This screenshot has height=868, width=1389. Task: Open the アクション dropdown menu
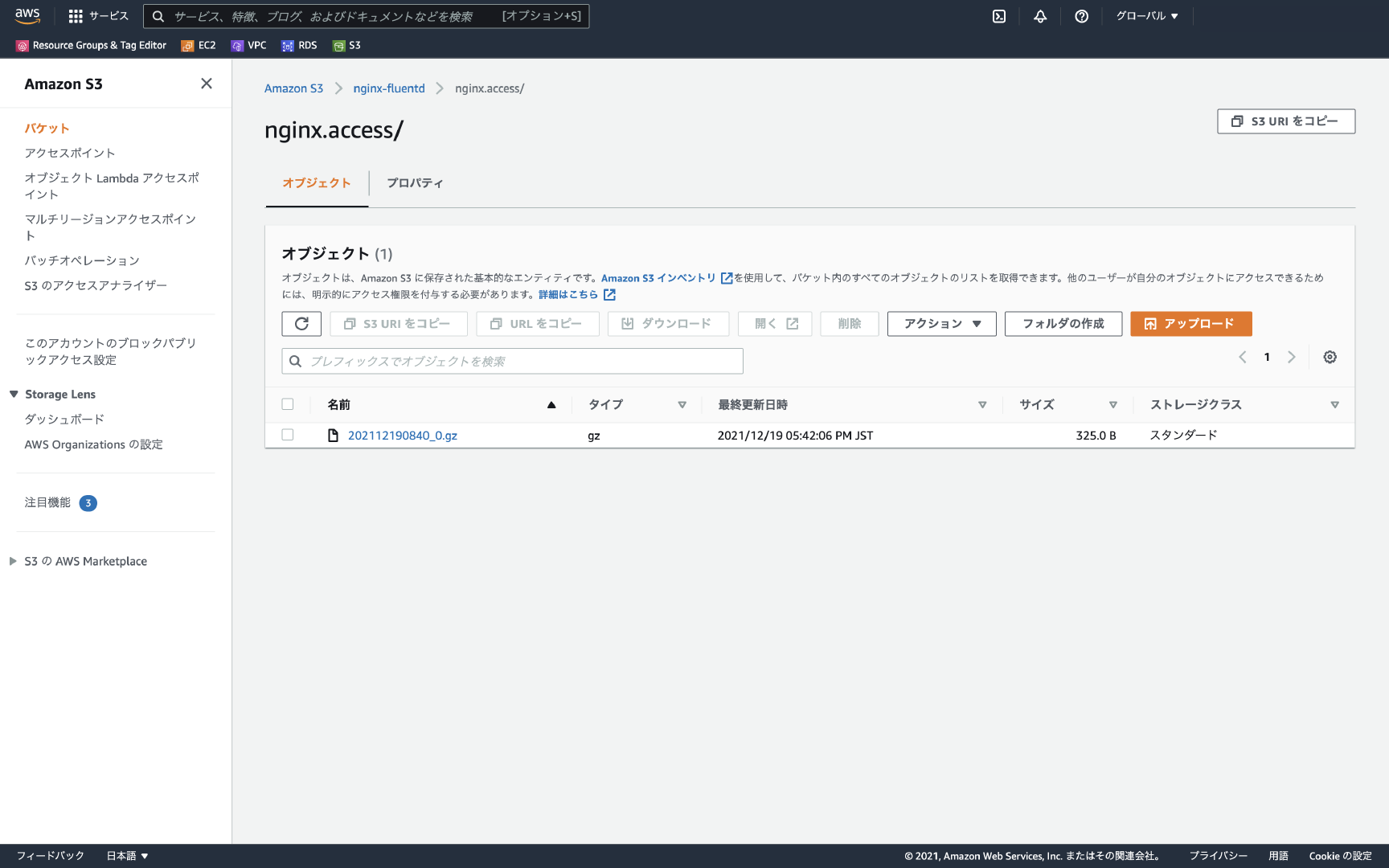[942, 324]
